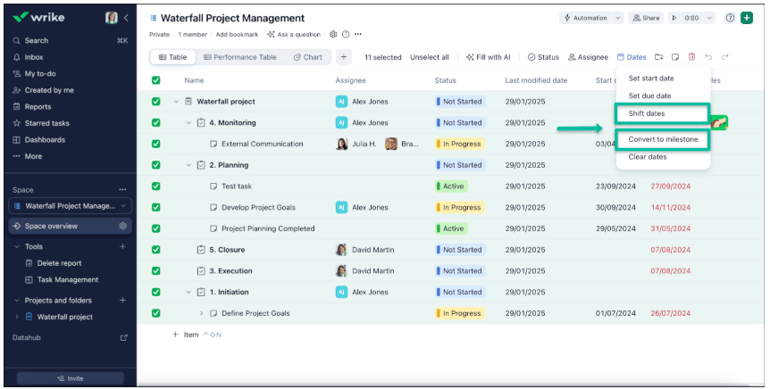The width and height of the screenshot is (770, 389).
Task: Uncheck the 2. Planning row checkbox
Action: pos(156,165)
